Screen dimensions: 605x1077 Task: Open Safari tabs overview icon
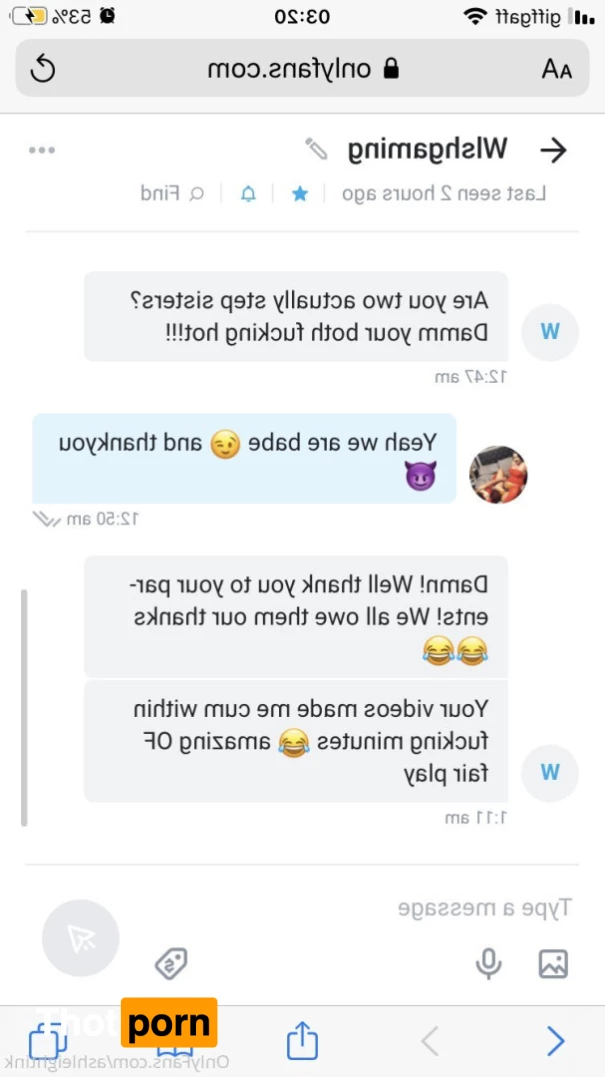point(47,1041)
